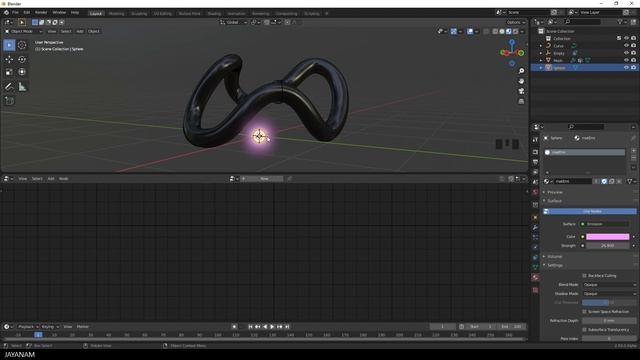Open the Render menu

[41, 13]
